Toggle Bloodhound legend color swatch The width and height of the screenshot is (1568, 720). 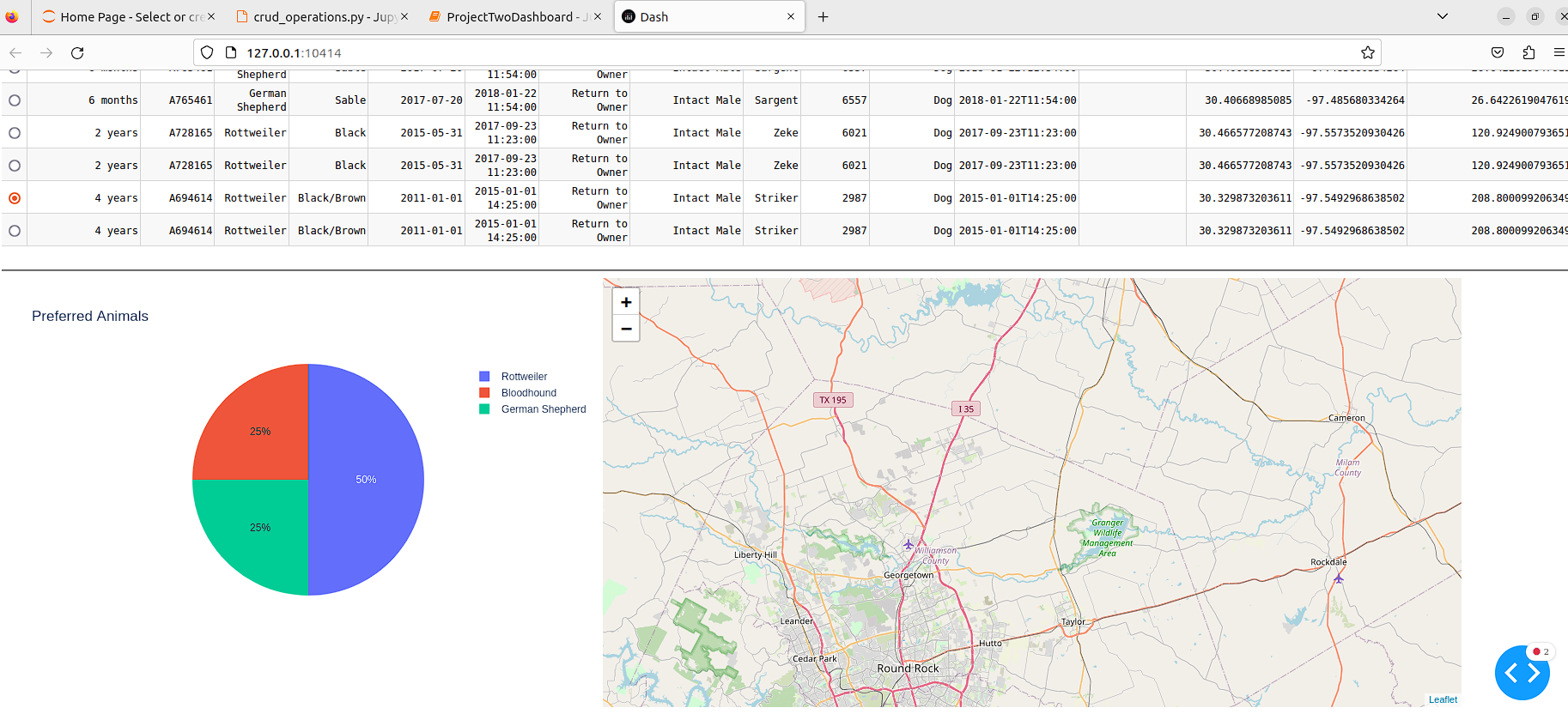(484, 392)
